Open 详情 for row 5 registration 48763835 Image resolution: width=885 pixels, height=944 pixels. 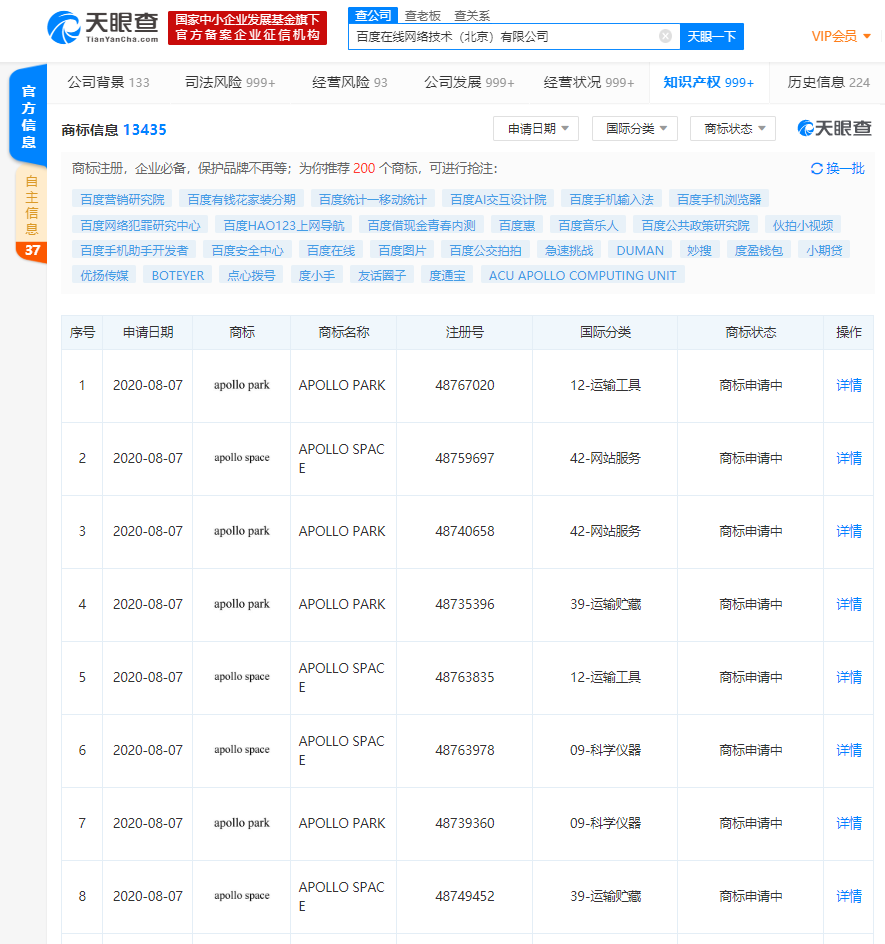click(849, 677)
